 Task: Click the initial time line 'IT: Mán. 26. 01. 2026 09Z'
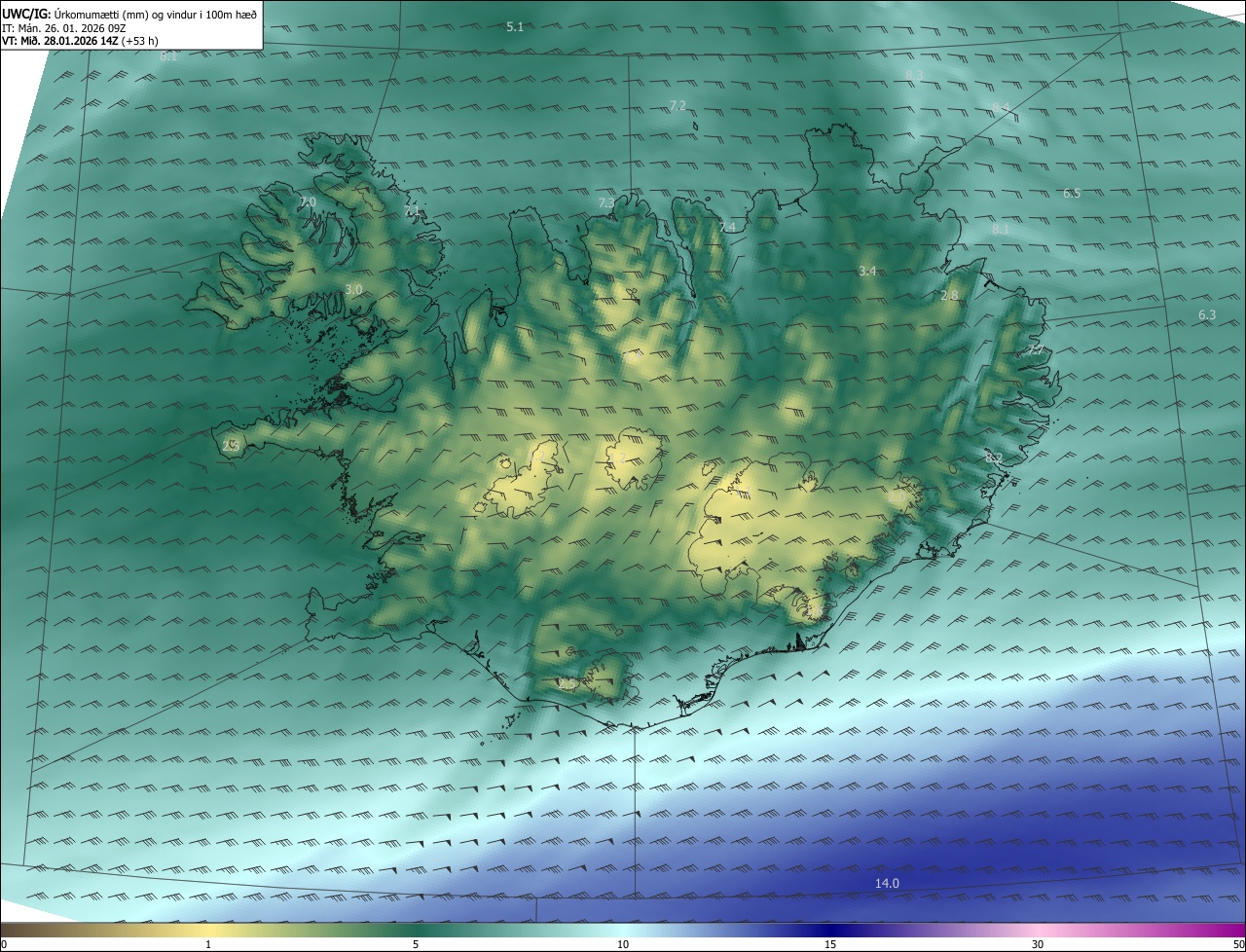[63, 28]
